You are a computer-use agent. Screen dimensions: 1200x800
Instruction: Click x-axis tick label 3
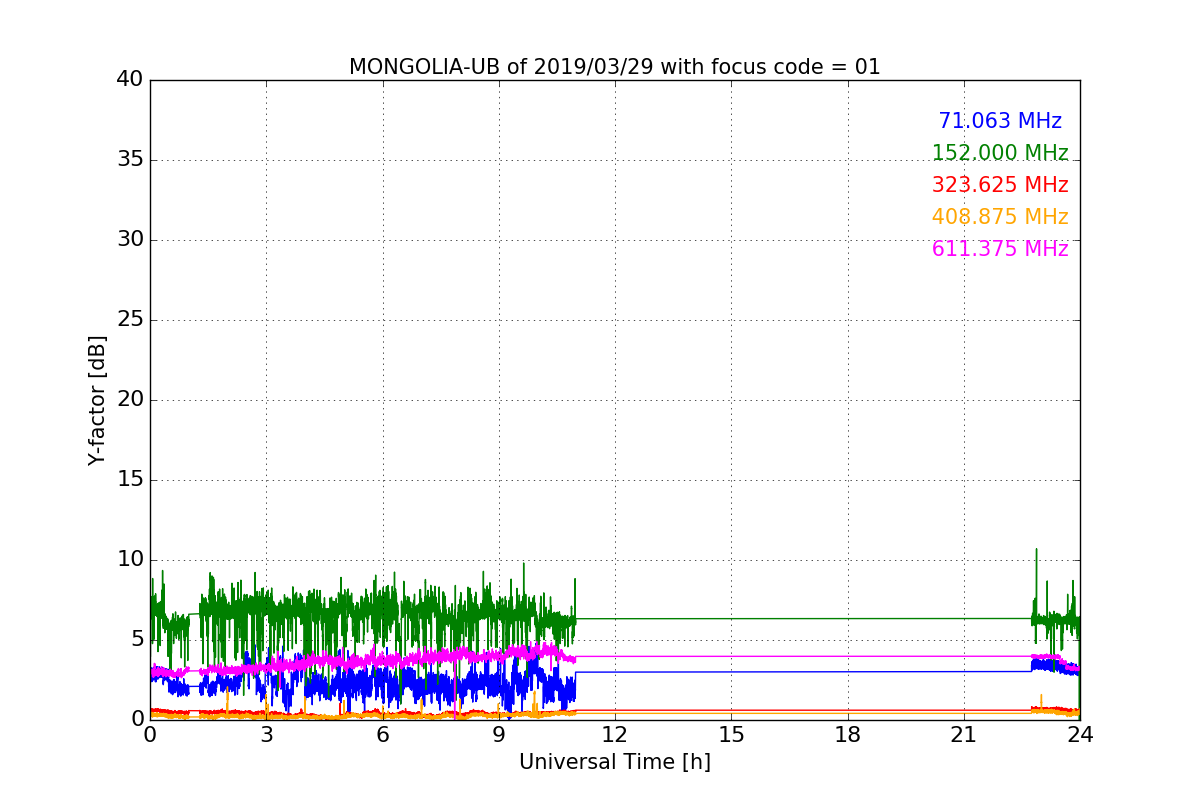coord(266,735)
